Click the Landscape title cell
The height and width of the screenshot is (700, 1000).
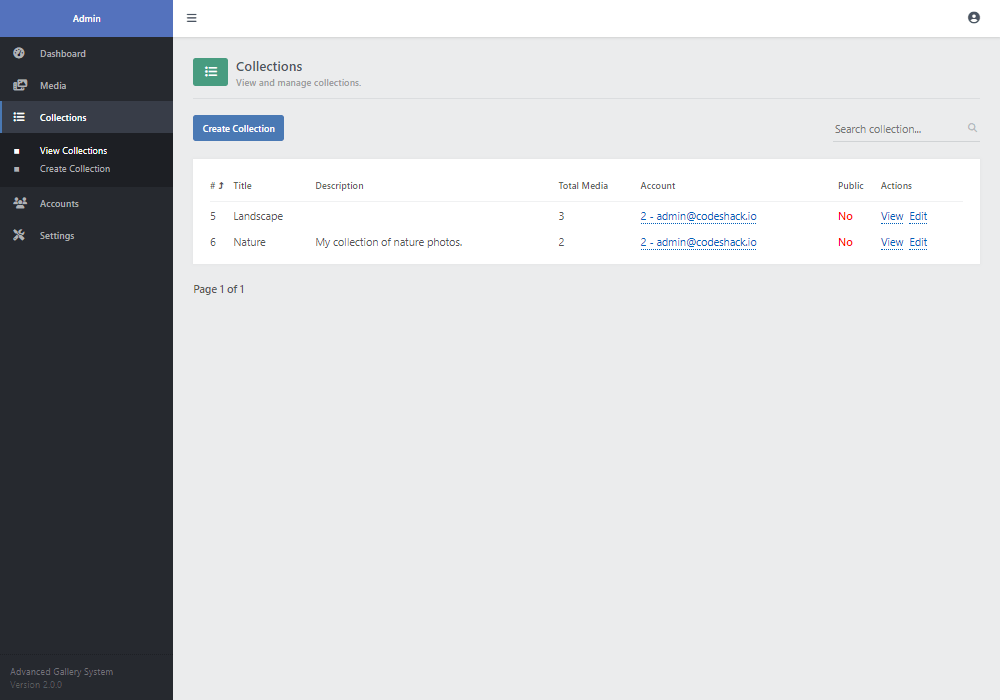[x=258, y=216]
